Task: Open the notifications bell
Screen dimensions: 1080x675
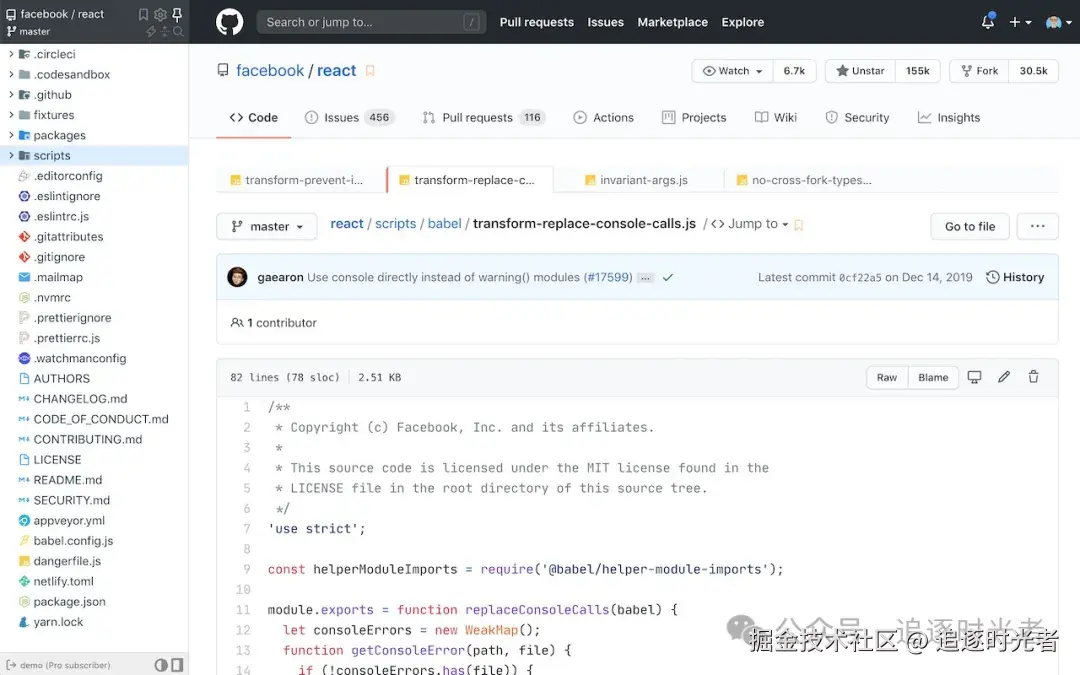Action: (988, 21)
